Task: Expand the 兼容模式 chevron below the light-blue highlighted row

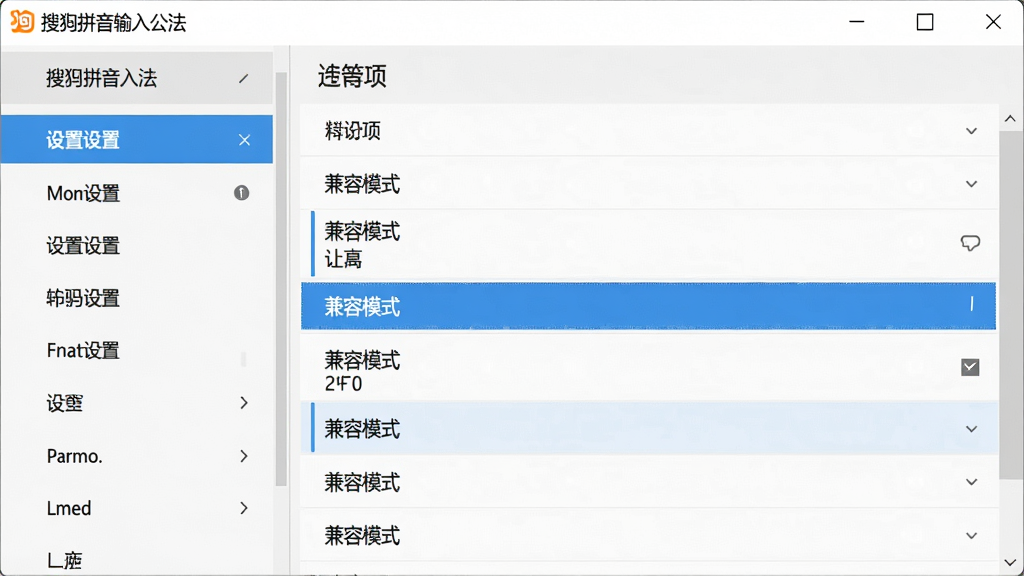Action: point(972,482)
